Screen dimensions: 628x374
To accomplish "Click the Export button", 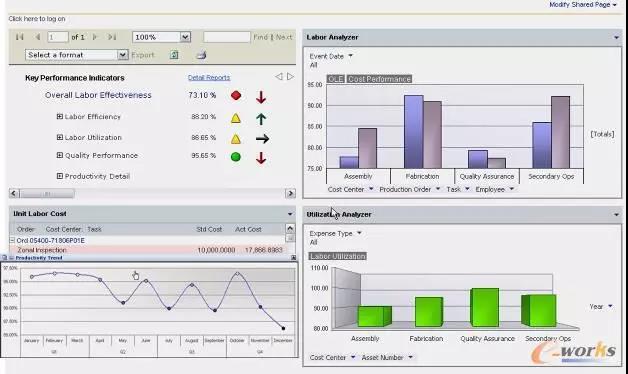I will (143, 55).
